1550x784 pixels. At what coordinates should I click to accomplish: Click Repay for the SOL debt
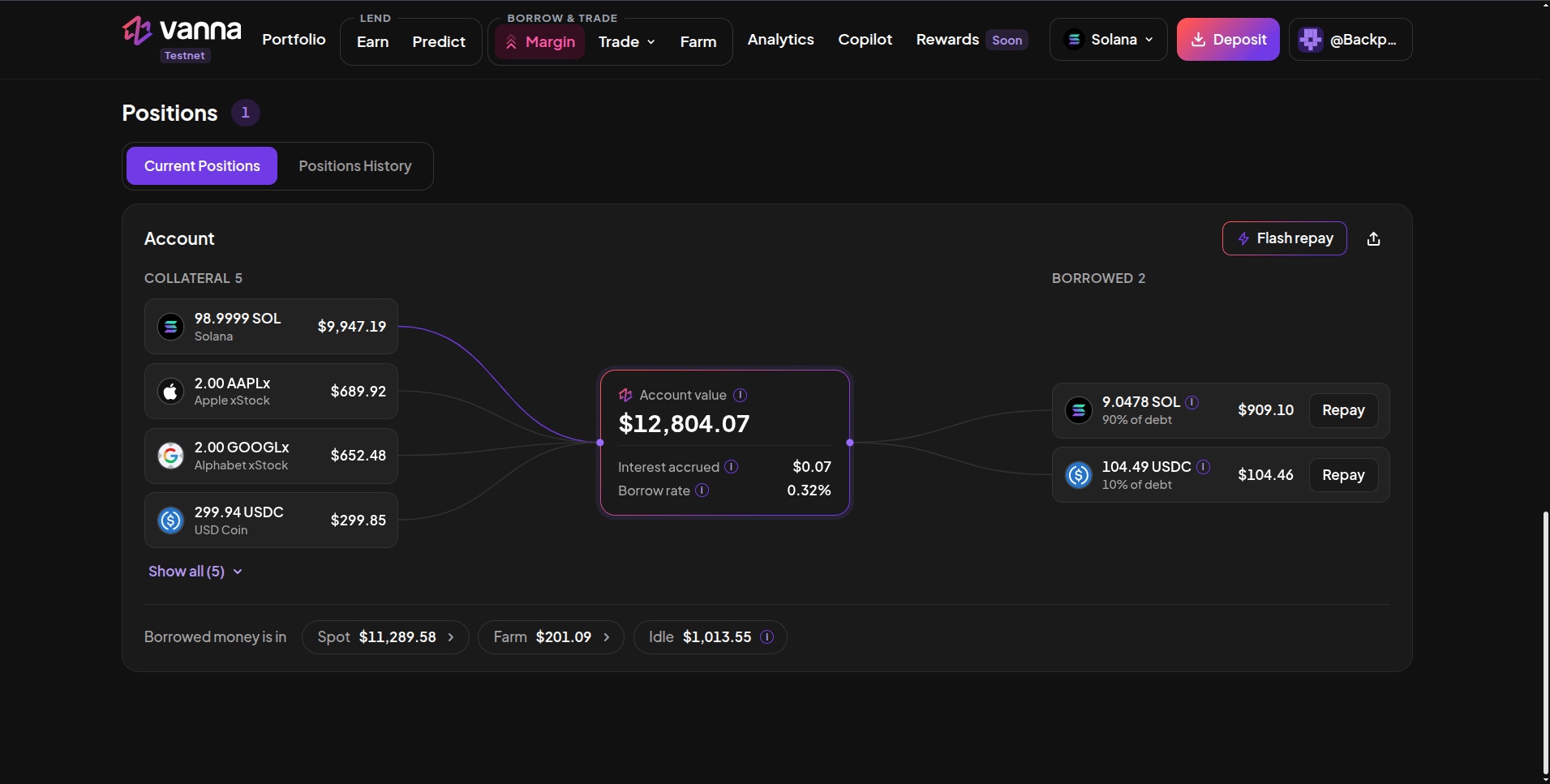point(1343,410)
